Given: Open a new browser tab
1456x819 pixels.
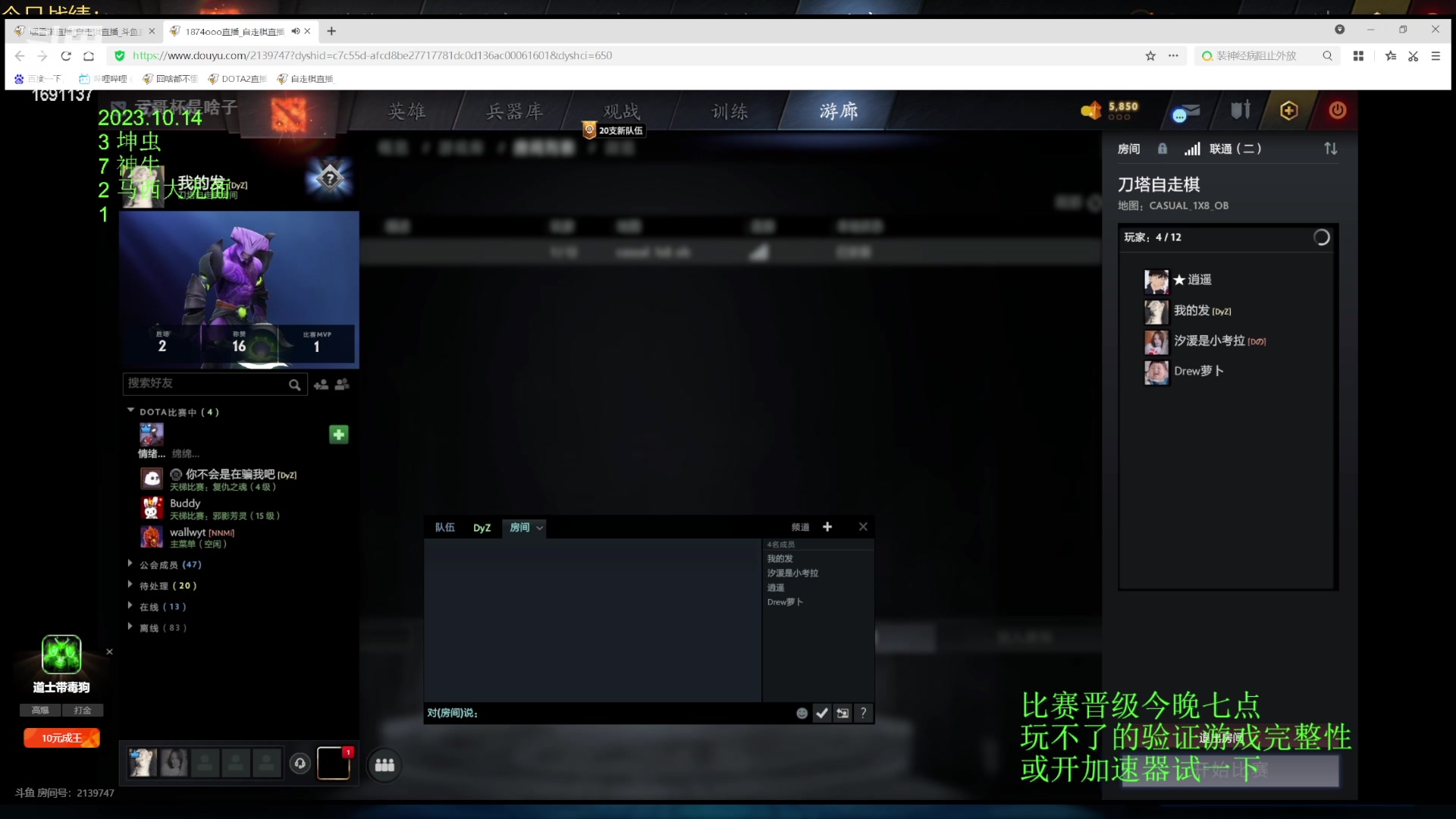Looking at the screenshot, I should point(331,31).
